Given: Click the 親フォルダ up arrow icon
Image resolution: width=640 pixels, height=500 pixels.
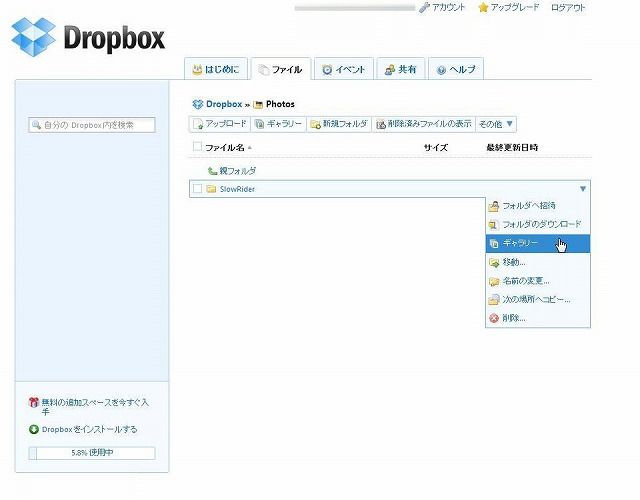Looking at the screenshot, I should coord(212,171).
